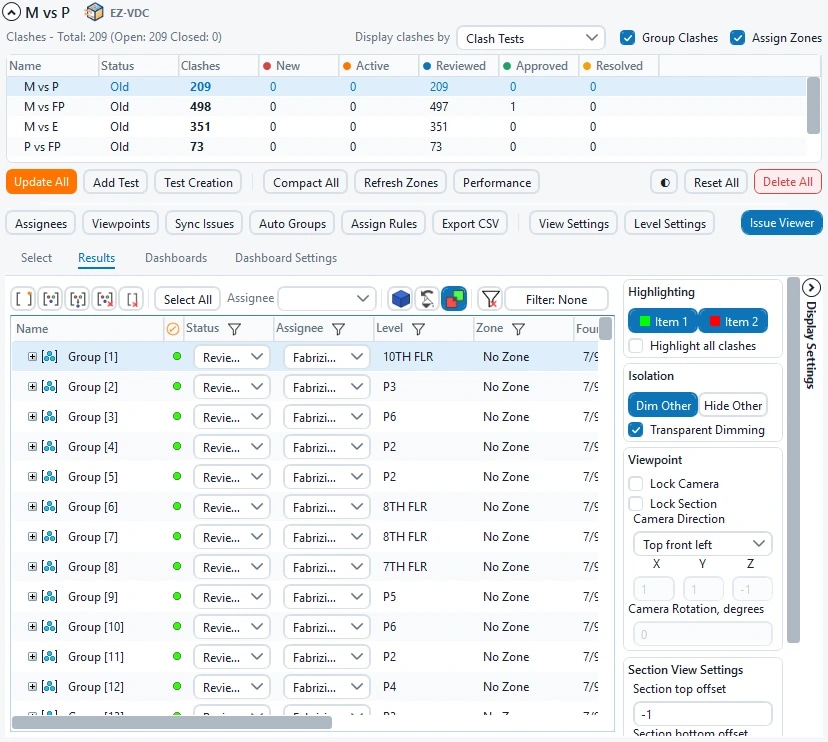Expand the Group [10] tree row
Screen dimensions: 828x742
(32, 626)
